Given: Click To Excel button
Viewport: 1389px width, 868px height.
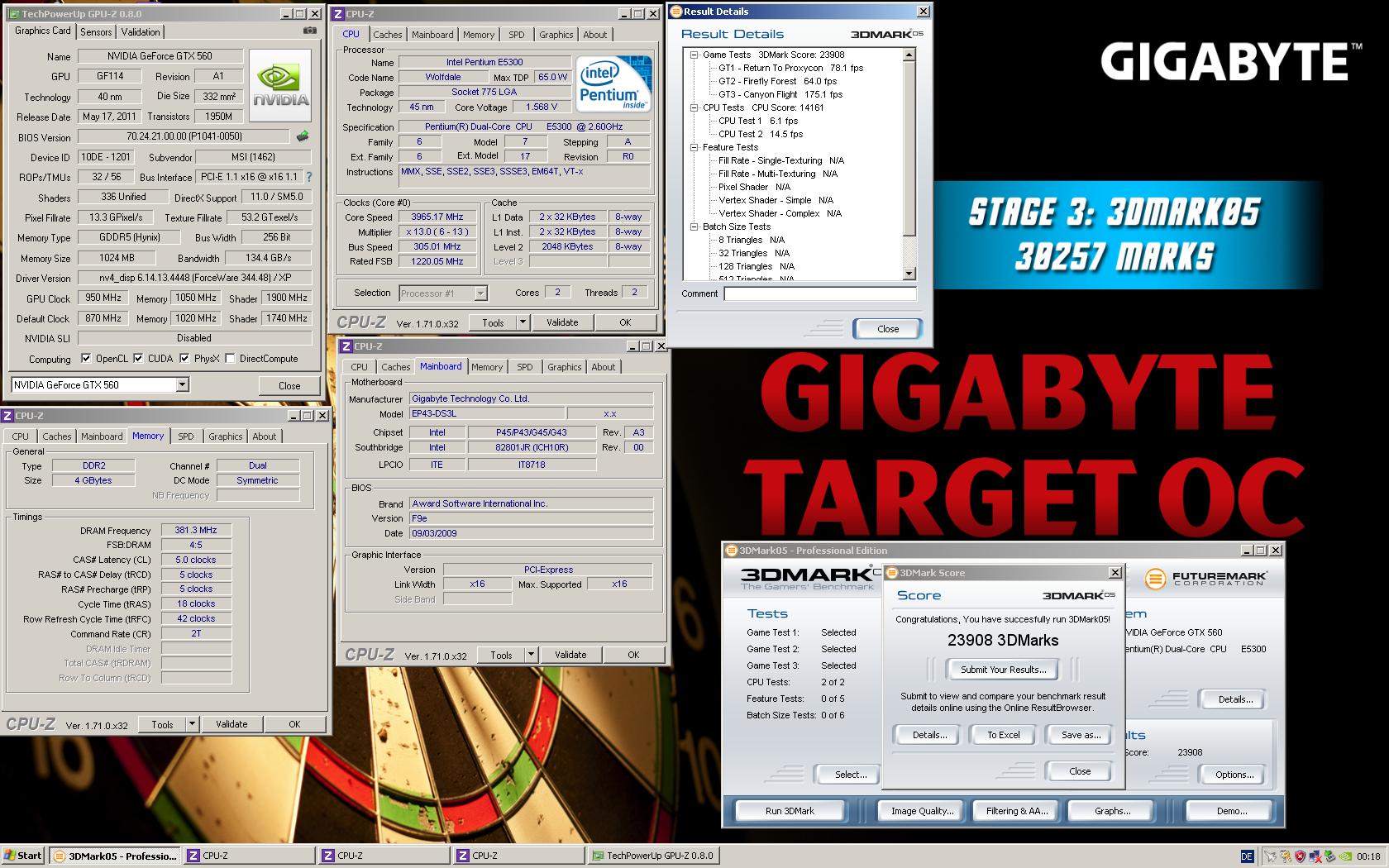Looking at the screenshot, I should (x=1004, y=735).
